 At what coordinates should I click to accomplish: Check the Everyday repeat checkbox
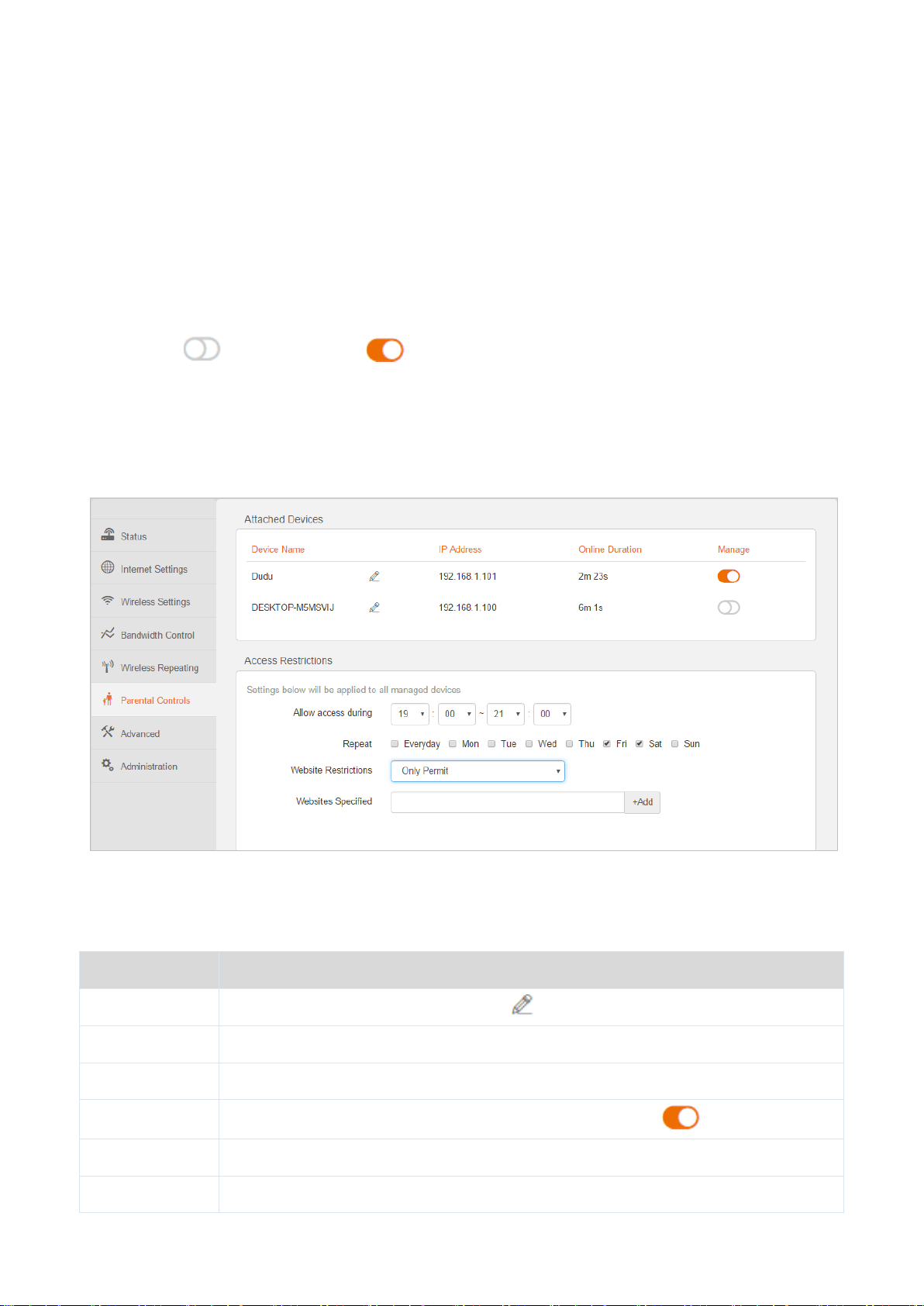pos(395,743)
